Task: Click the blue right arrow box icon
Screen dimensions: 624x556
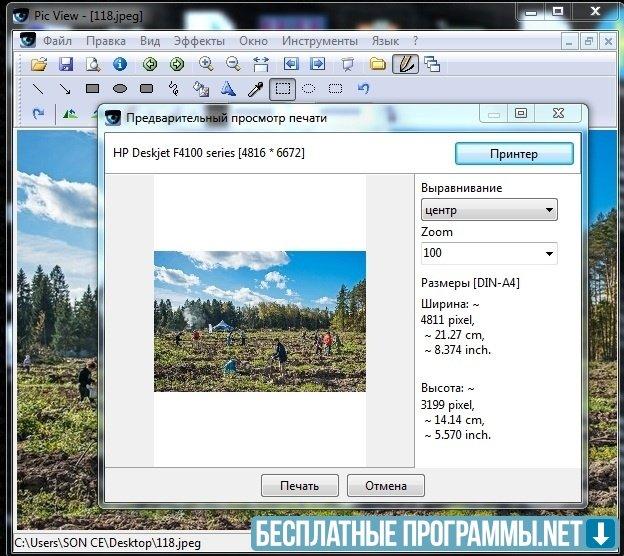Action: [x=318, y=64]
